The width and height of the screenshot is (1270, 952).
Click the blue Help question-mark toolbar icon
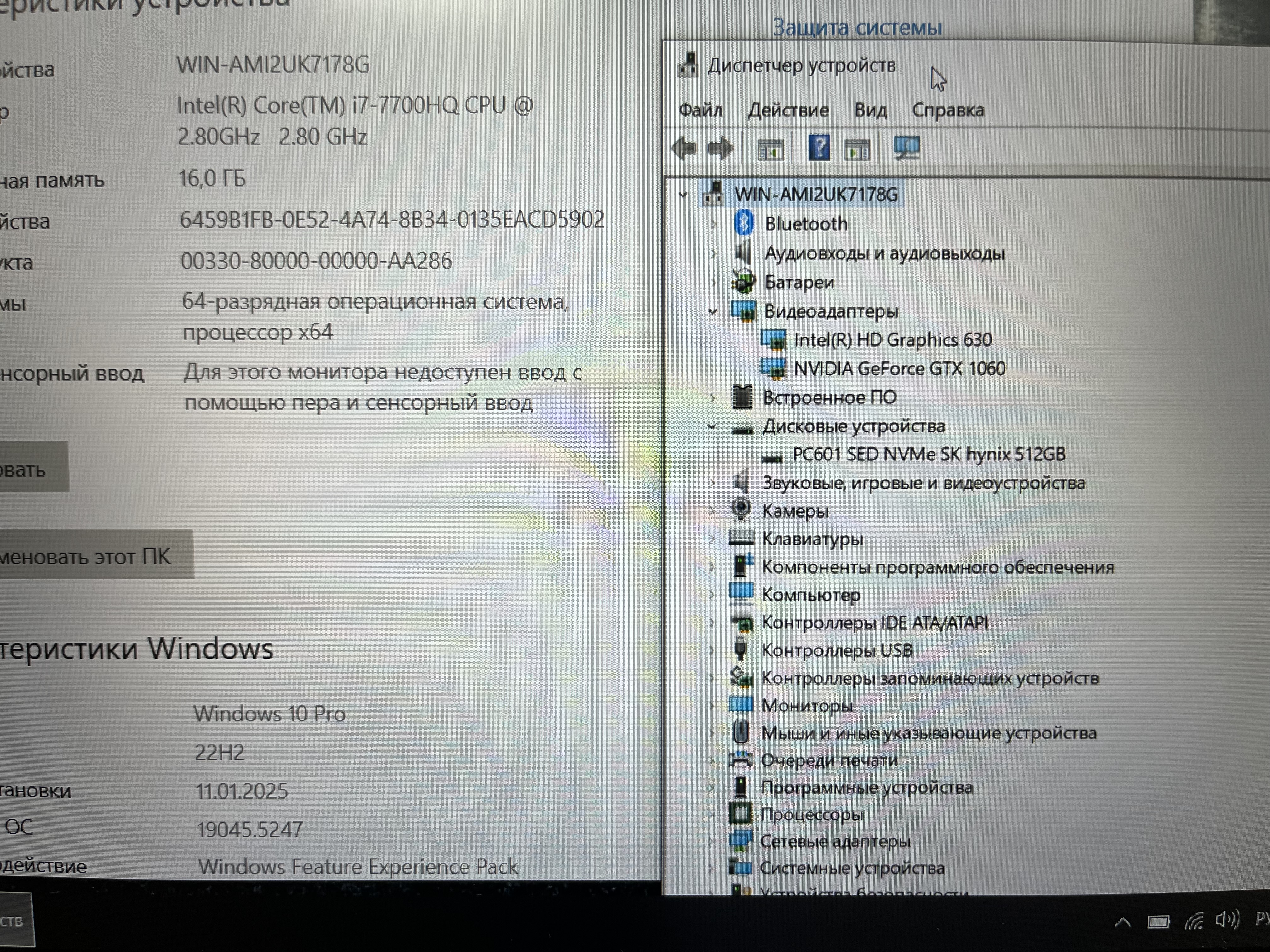[x=819, y=148]
